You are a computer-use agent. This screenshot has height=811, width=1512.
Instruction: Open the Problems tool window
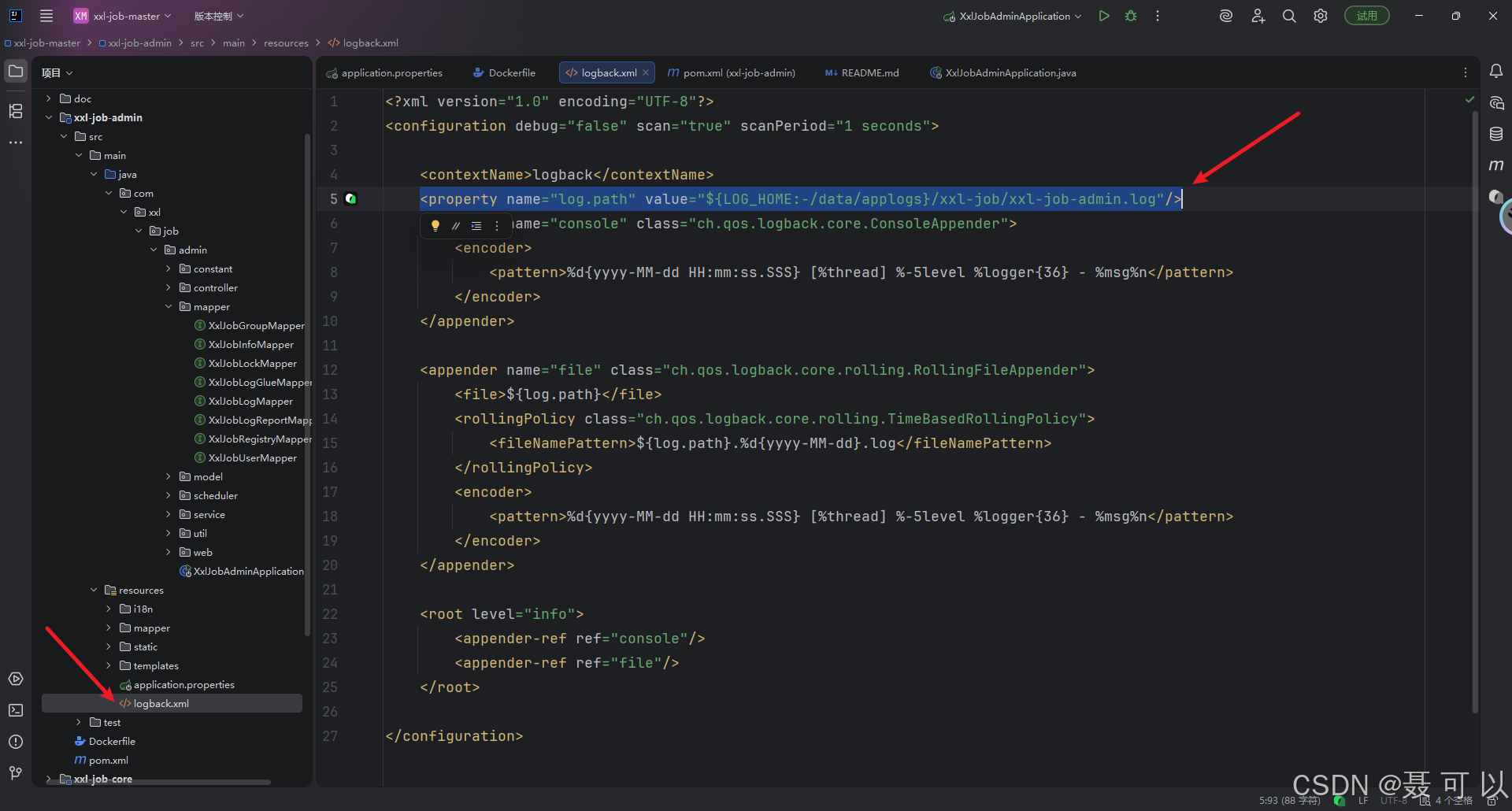16,742
